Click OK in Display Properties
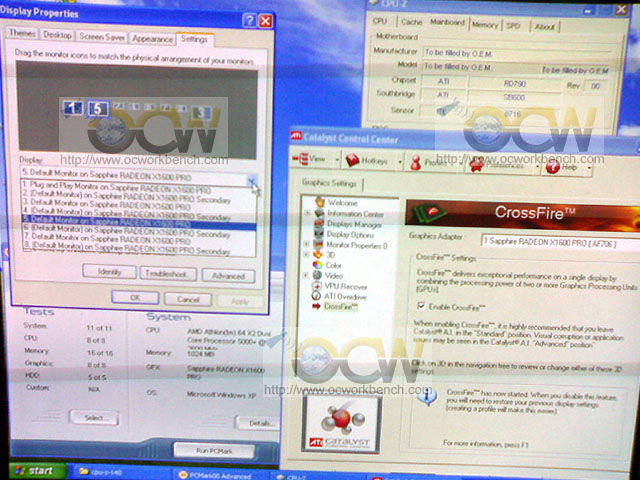The width and height of the screenshot is (640, 480). point(135,298)
